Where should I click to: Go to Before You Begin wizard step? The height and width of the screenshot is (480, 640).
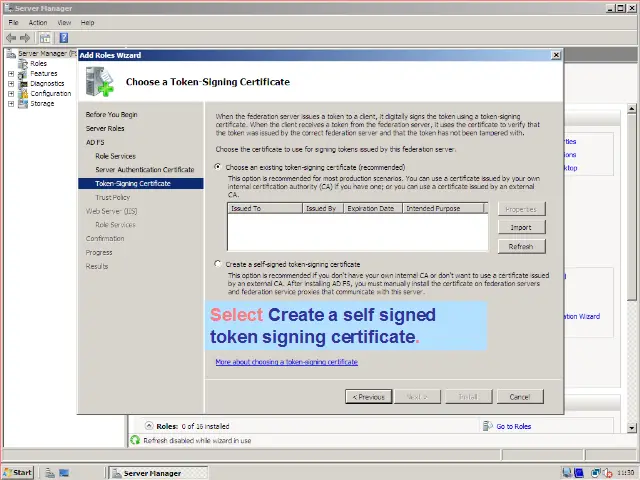pos(111,115)
